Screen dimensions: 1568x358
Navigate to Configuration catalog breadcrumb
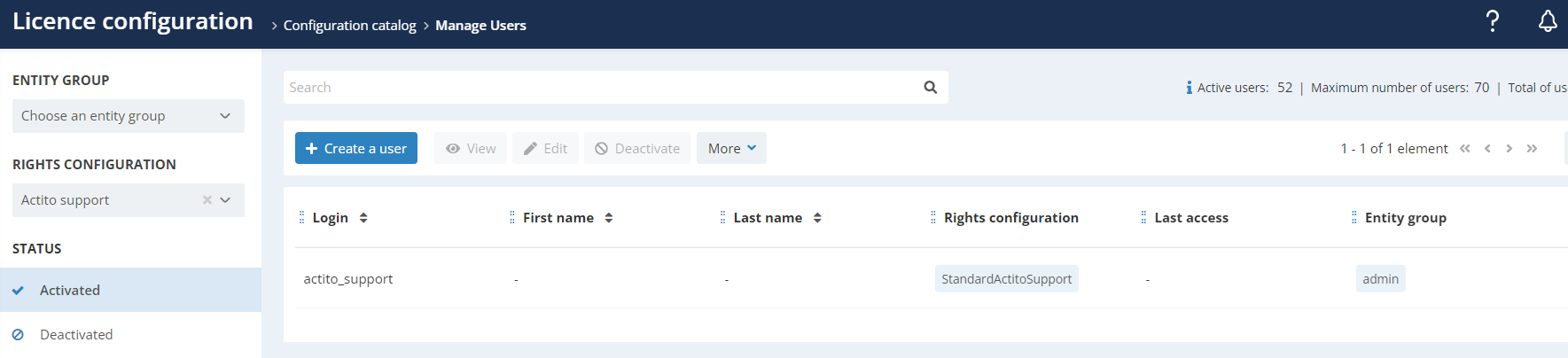(x=349, y=26)
